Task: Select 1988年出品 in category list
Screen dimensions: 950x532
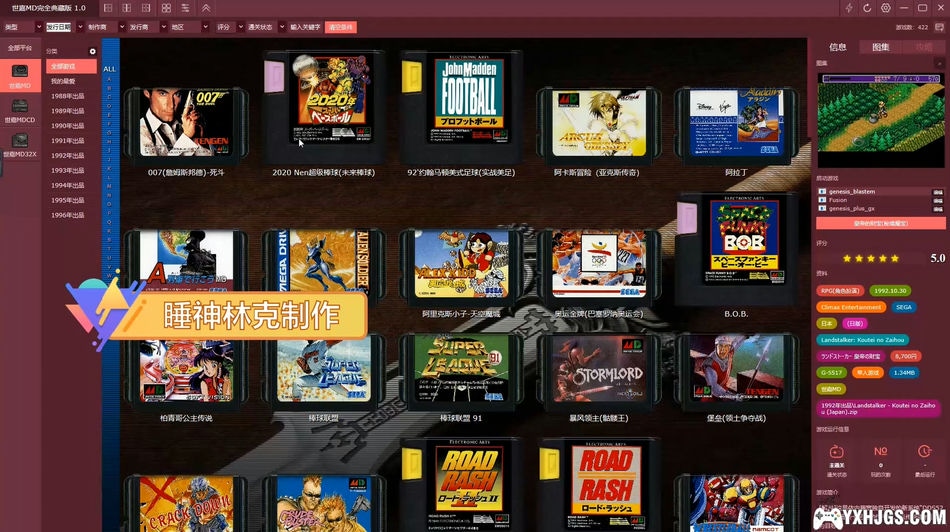Action: [68, 96]
